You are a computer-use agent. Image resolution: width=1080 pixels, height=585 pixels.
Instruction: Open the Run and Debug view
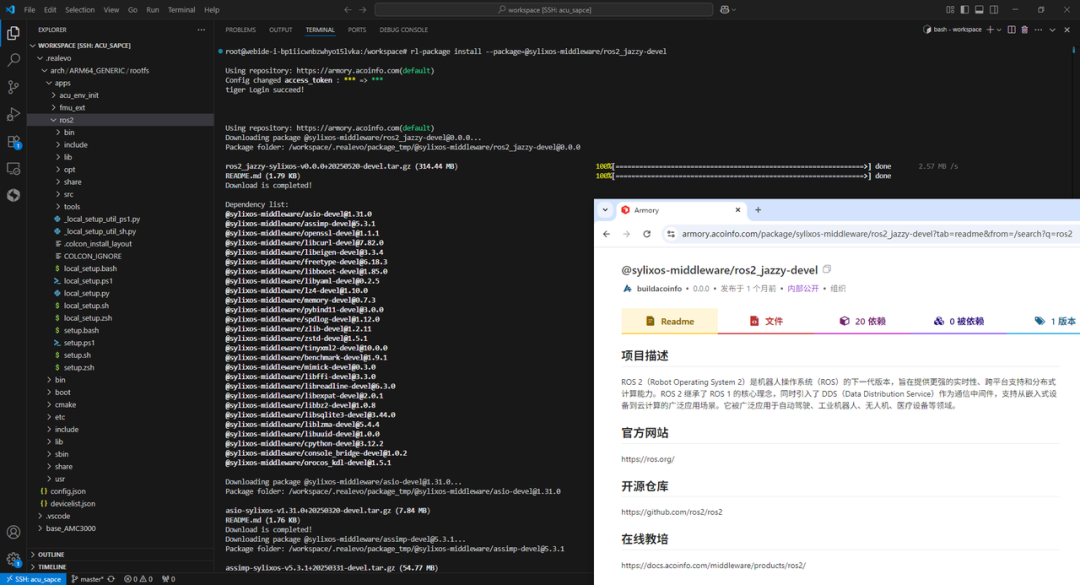tap(13, 114)
